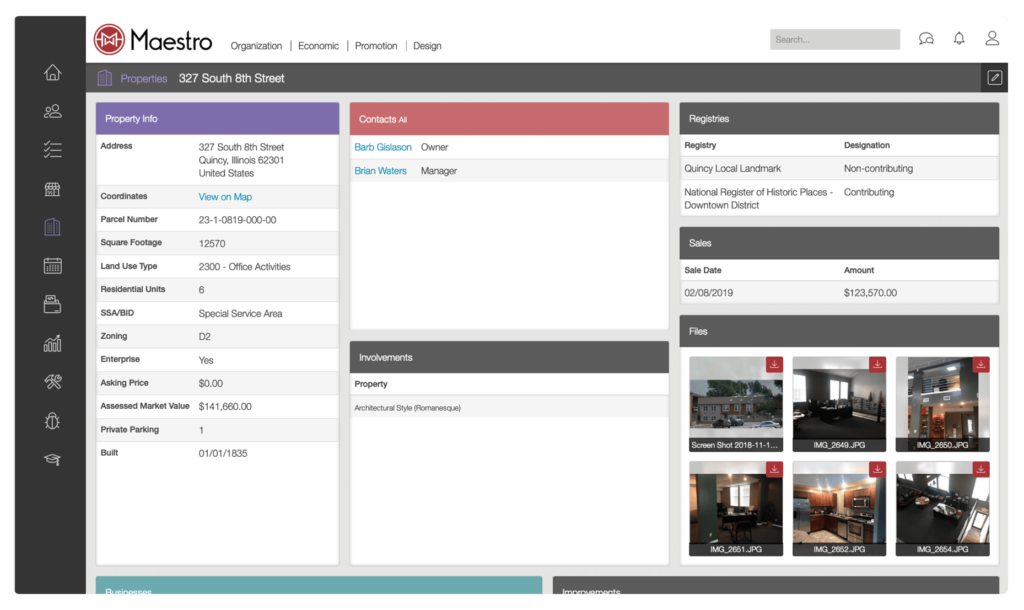The width and height of the screenshot is (1024, 610).
Task: Open the tools and settings wrench icon
Action: point(51,382)
